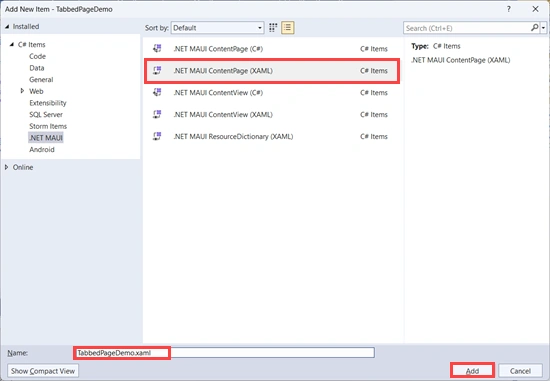The image size is (550, 381).
Task: Select the C# Items tree label
Action: [32, 45]
